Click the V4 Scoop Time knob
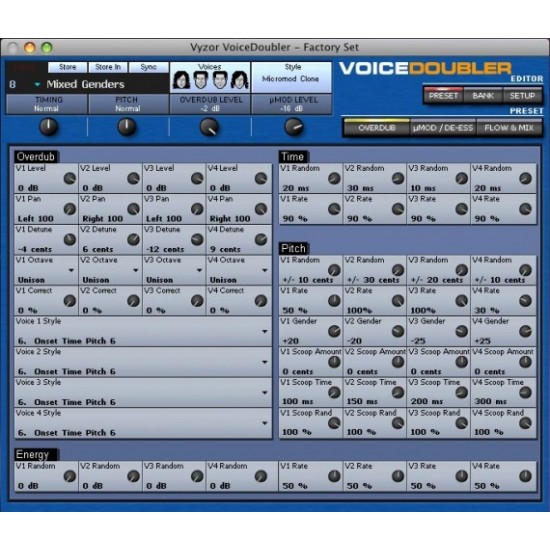The height and width of the screenshot is (550, 550). pos(525,393)
